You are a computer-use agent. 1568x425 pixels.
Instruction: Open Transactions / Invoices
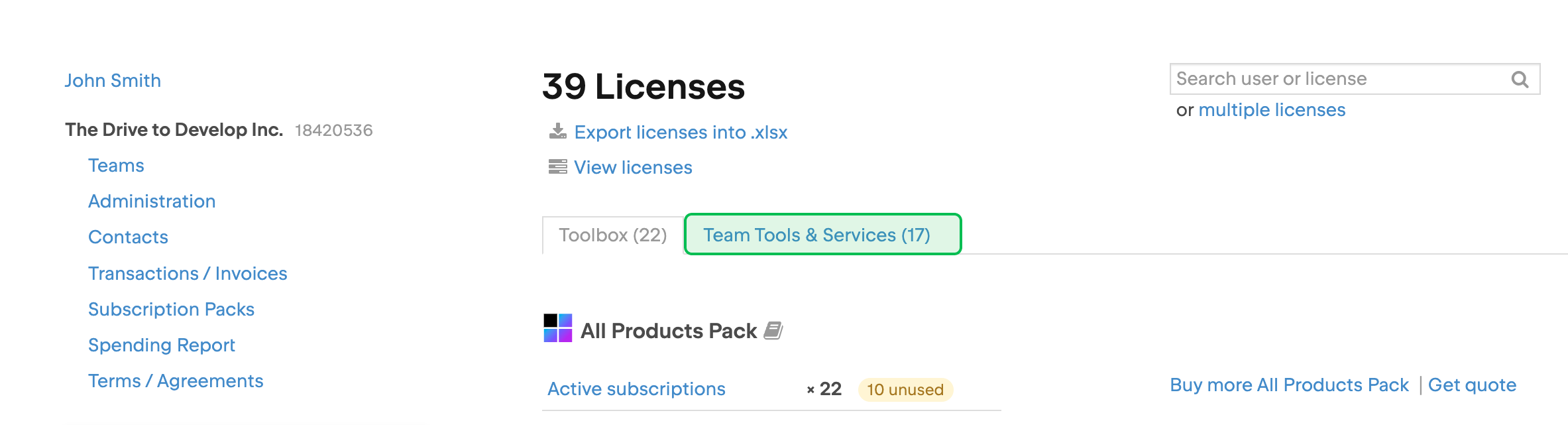[x=188, y=273]
